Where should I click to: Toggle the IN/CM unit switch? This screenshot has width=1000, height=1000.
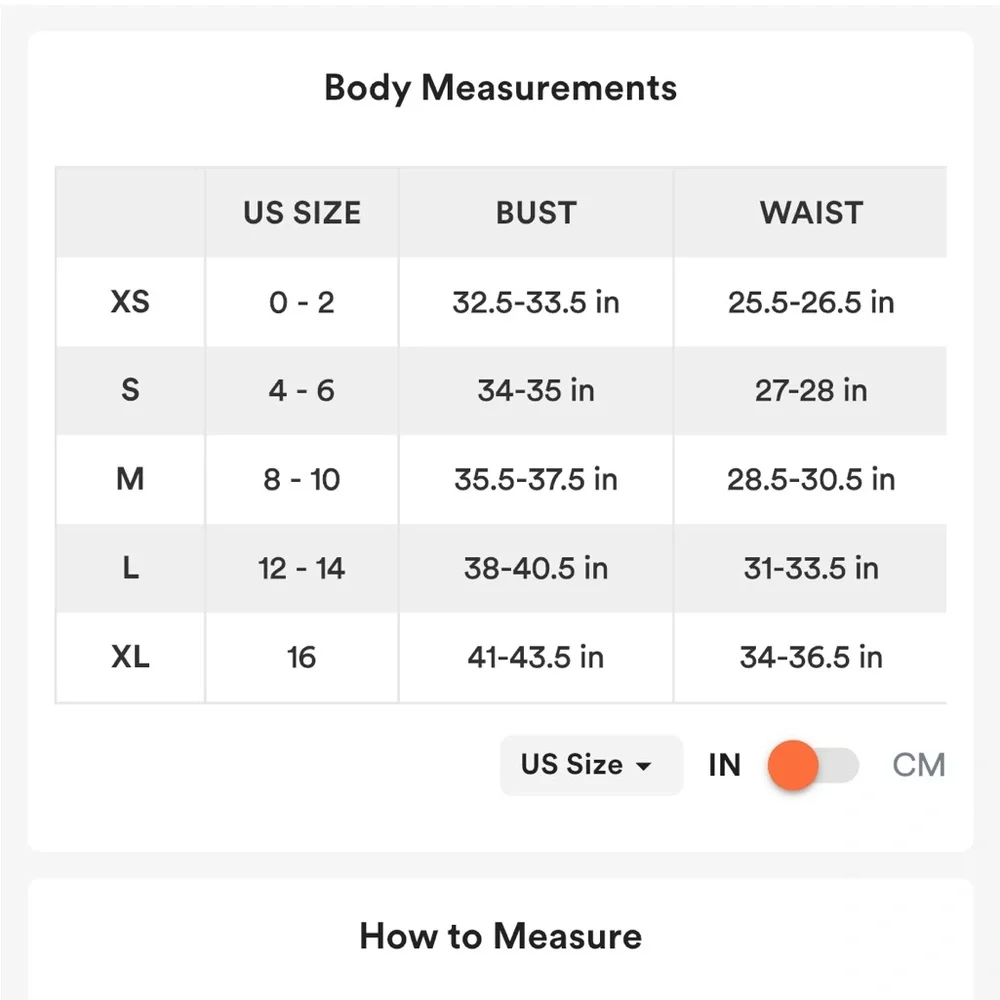tap(812, 766)
